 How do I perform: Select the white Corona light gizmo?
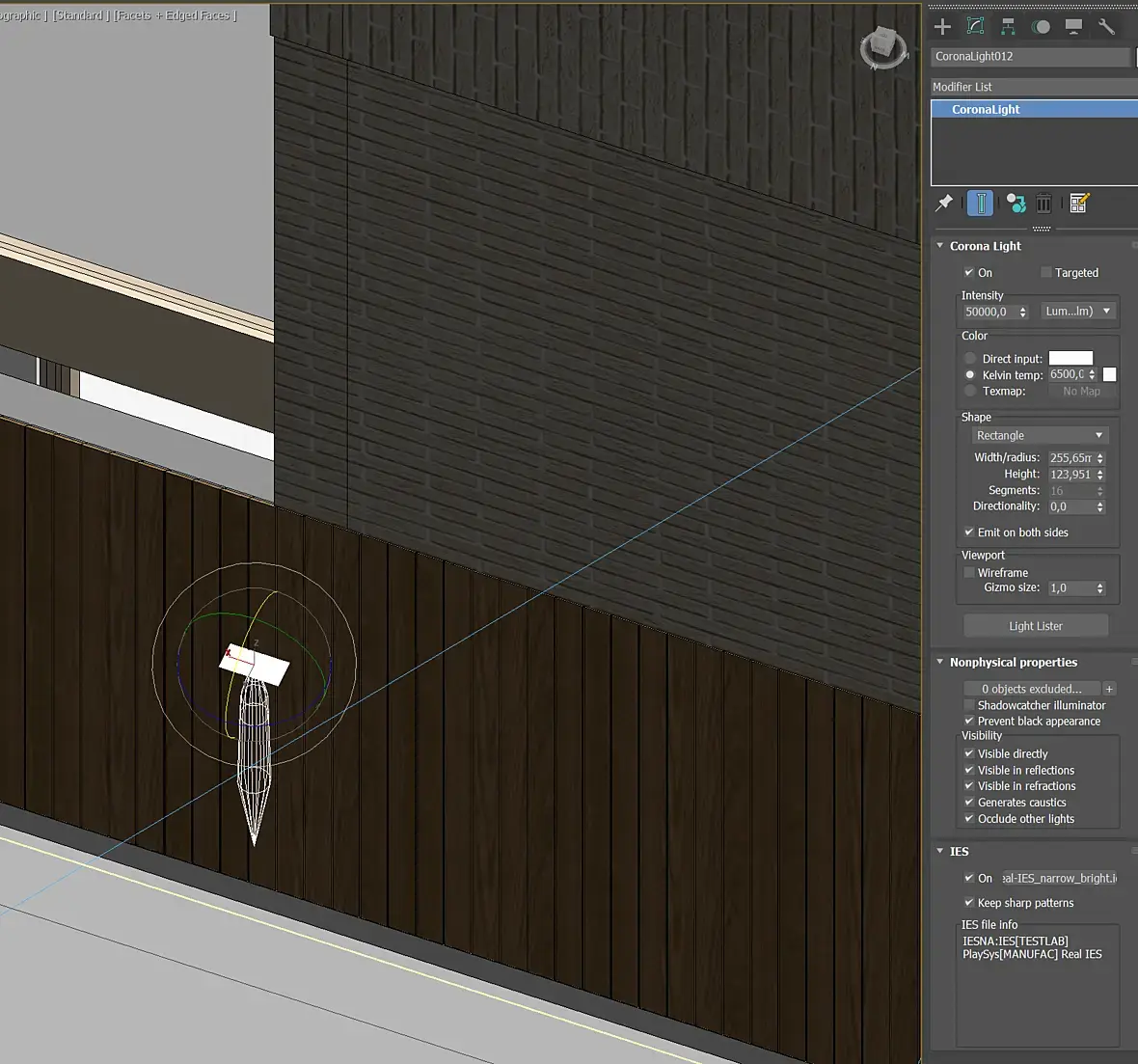pos(255,664)
